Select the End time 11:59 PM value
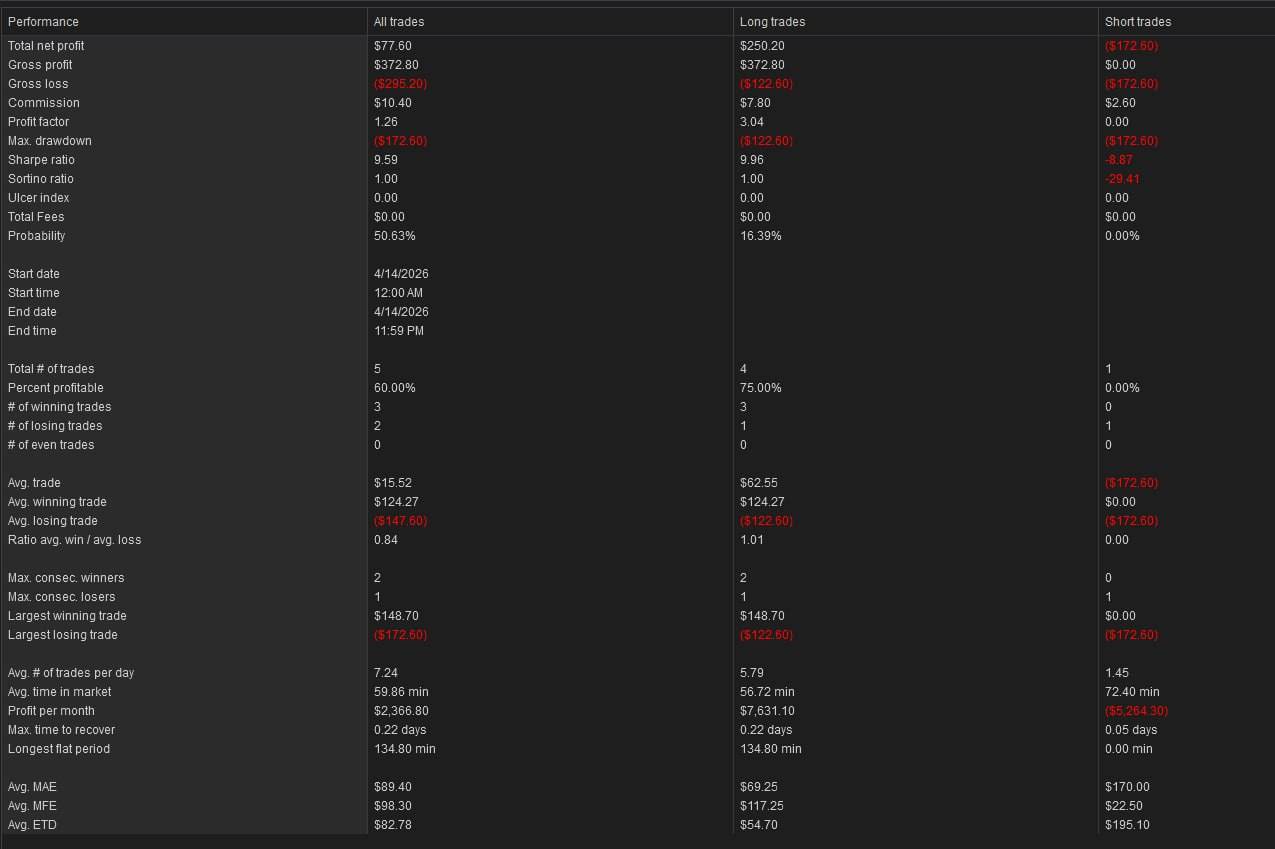This screenshot has height=849, width=1275. click(399, 331)
